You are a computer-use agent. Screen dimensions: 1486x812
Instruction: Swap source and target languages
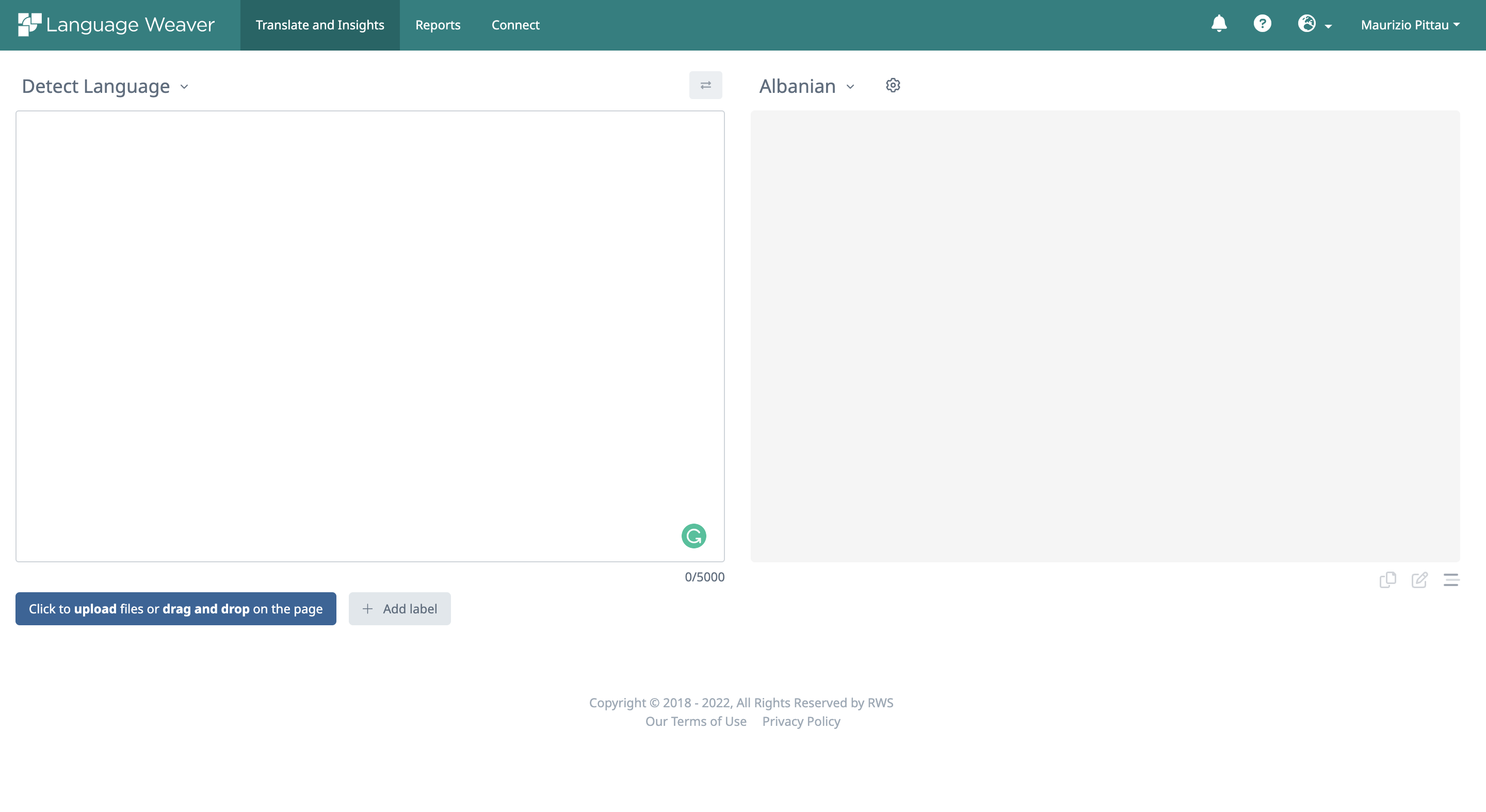[x=705, y=85]
